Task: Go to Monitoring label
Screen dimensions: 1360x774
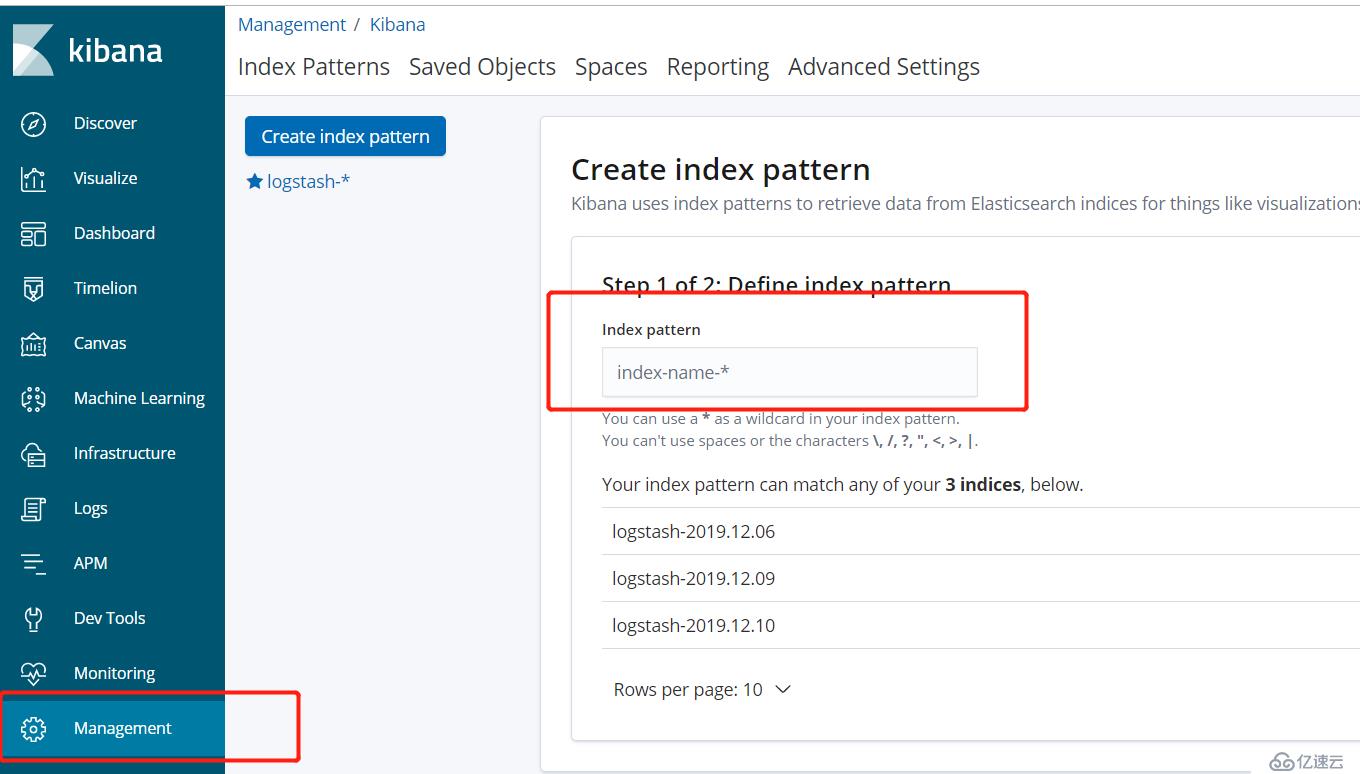Action: 114,673
